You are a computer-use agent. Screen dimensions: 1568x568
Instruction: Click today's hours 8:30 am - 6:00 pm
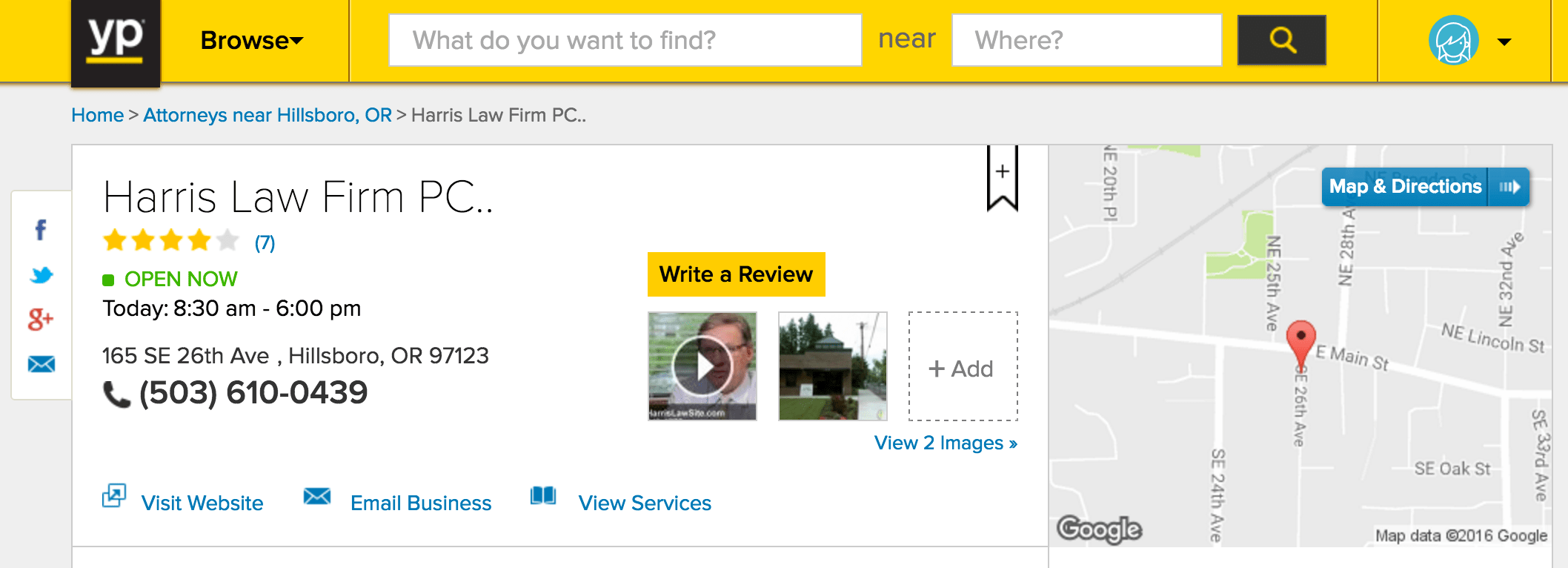267,308
